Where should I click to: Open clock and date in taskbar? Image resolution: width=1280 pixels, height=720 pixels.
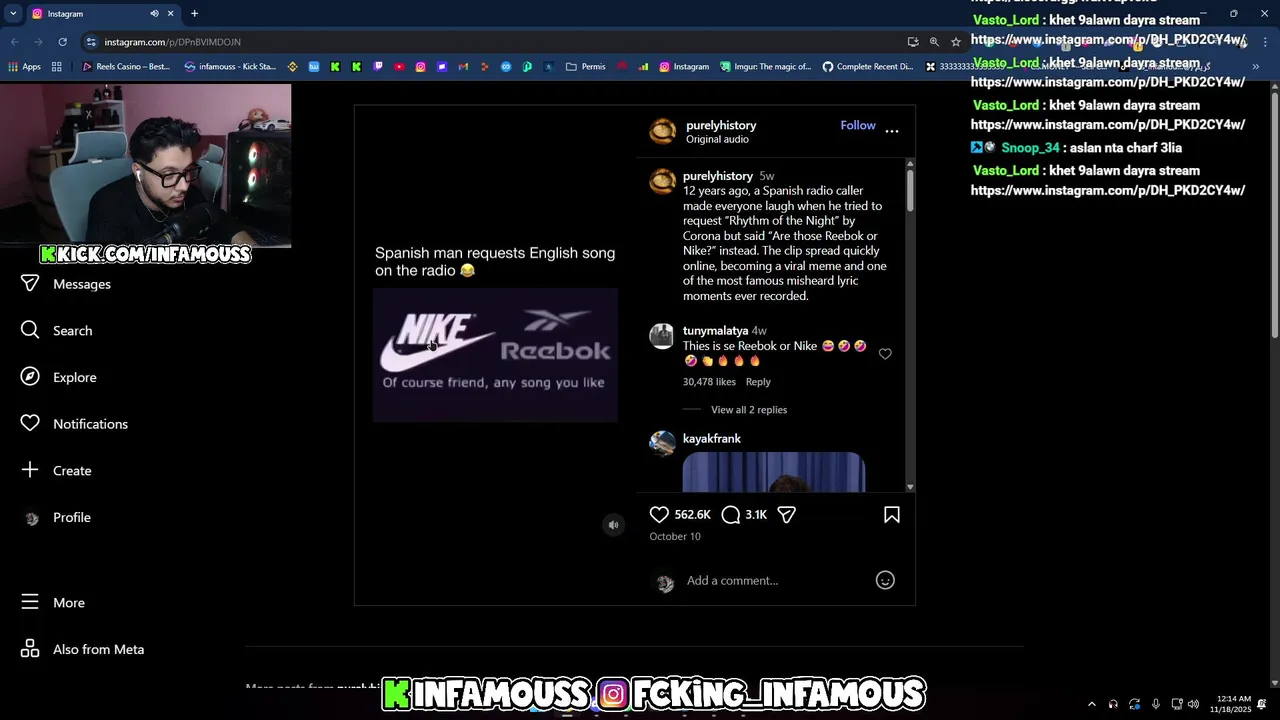click(1230, 704)
